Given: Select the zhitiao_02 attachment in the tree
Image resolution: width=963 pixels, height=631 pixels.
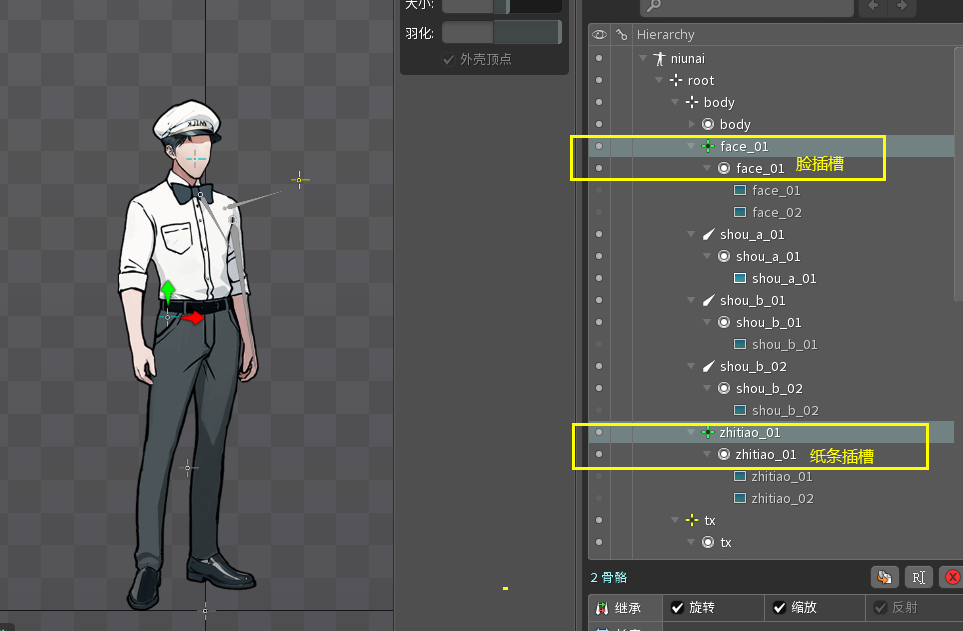Looking at the screenshot, I should click(x=782, y=499).
